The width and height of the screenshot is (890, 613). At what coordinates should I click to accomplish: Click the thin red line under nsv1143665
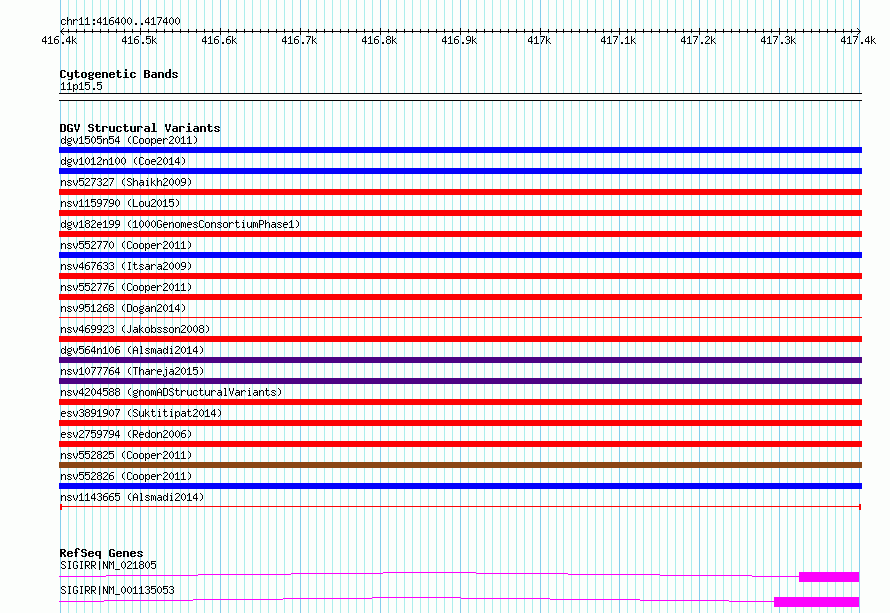[460, 506]
